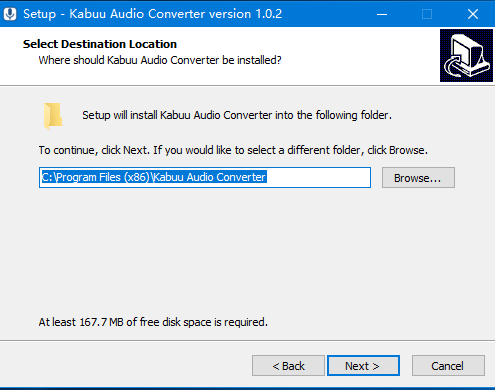Click the highlighted Program Files path text
The height and width of the screenshot is (390, 495).
pyautogui.click(x=154, y=177)
